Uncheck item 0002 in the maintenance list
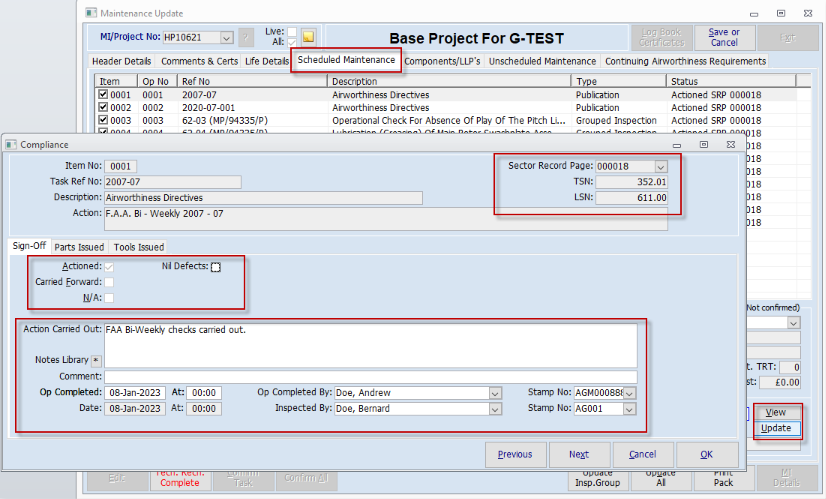Viewport: 826px width, 499px height. (x=104, y=107)
